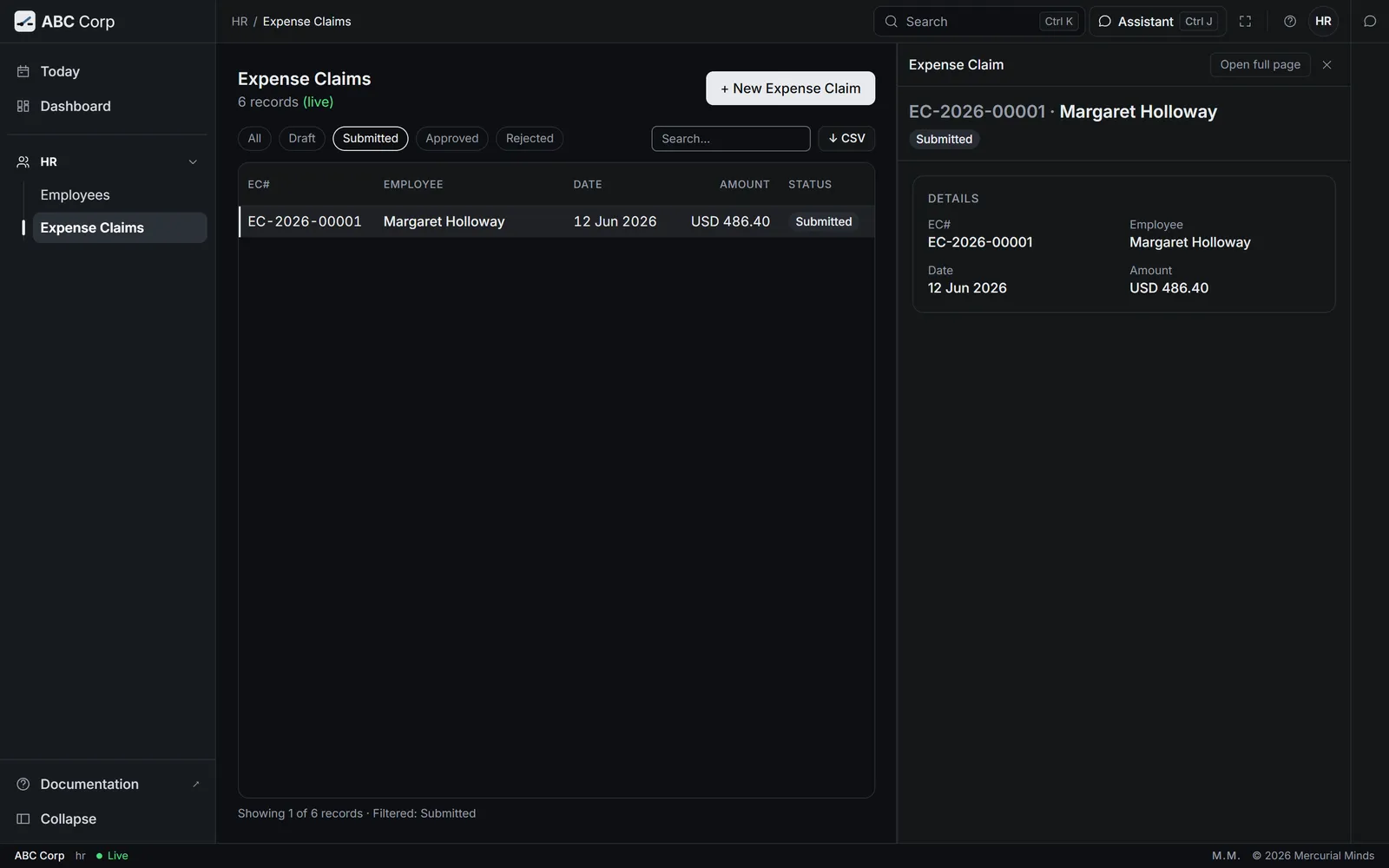Close the Expense Claim side panel
The image size is (1389, 868).
pos(1326,65)
